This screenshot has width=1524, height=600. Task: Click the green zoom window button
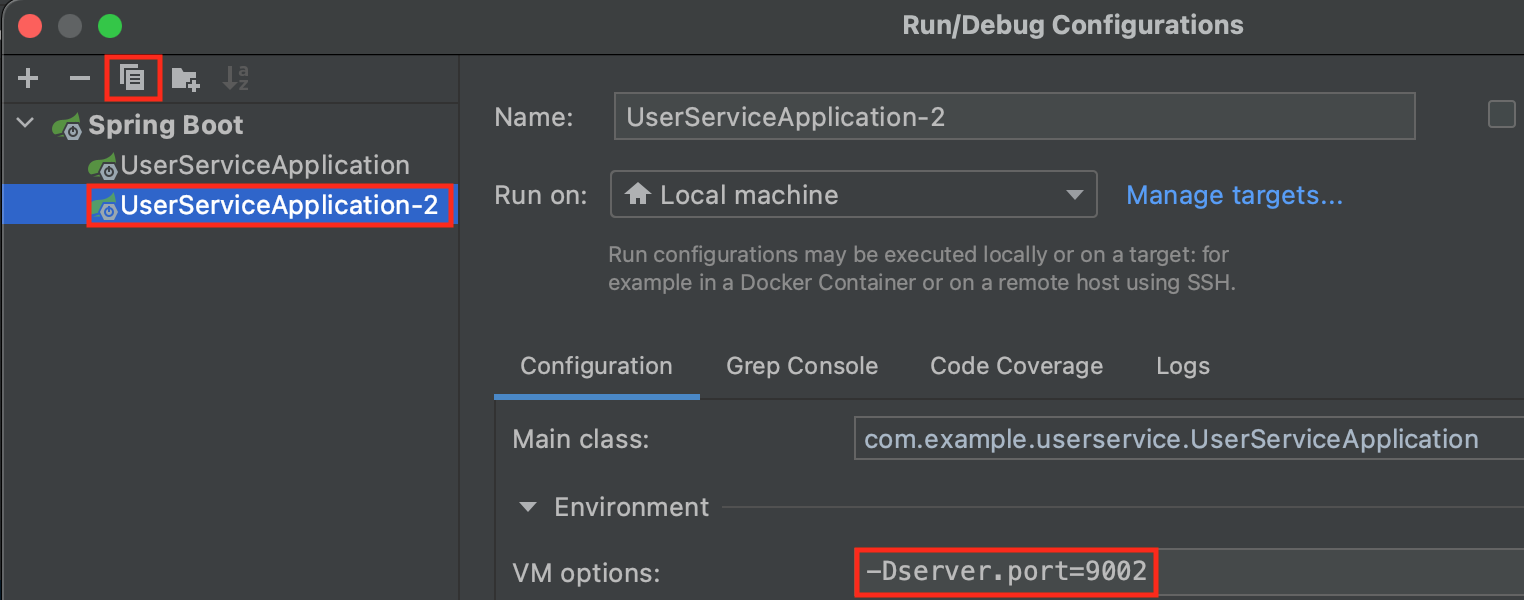[110, 26]
